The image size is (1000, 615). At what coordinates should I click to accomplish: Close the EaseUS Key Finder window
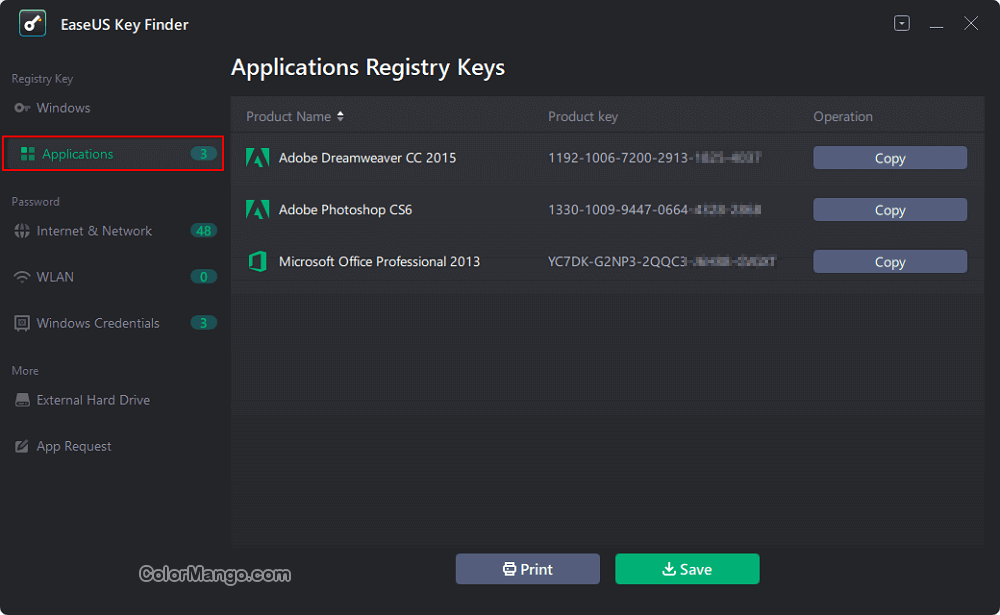tap(971, 24)
